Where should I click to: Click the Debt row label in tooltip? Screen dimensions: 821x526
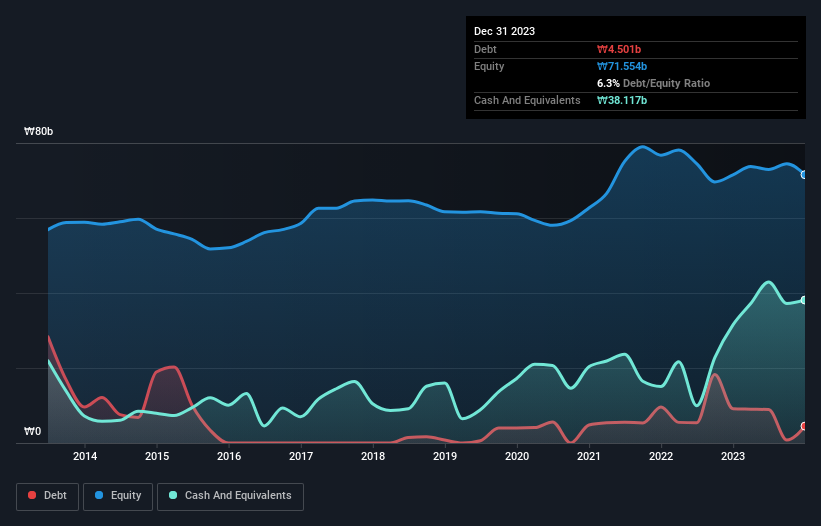pyautogui.click(x=485, y=49)
